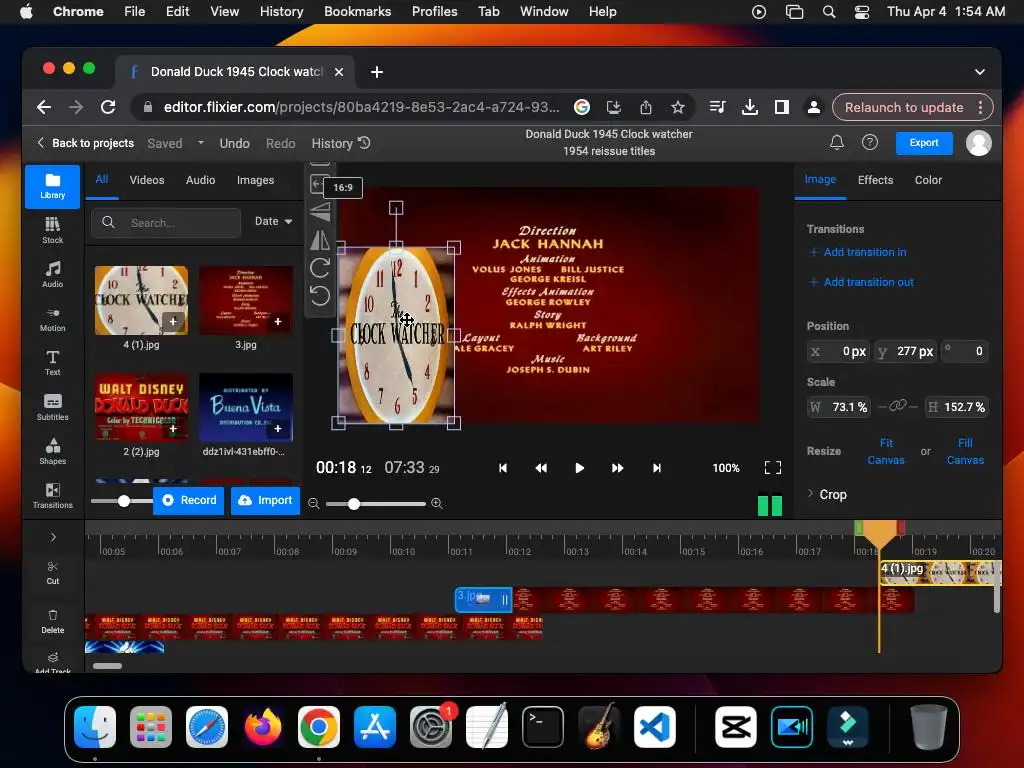Click the scale width field

tap(839, 407)
